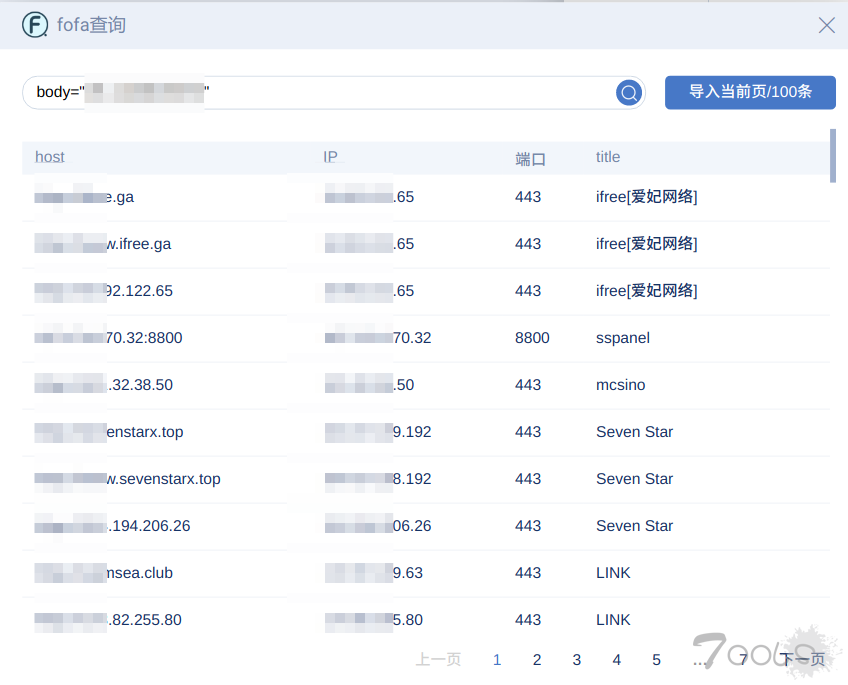Select host ending in nsea.club
The image size is (848, 685).
click(103, 573)
